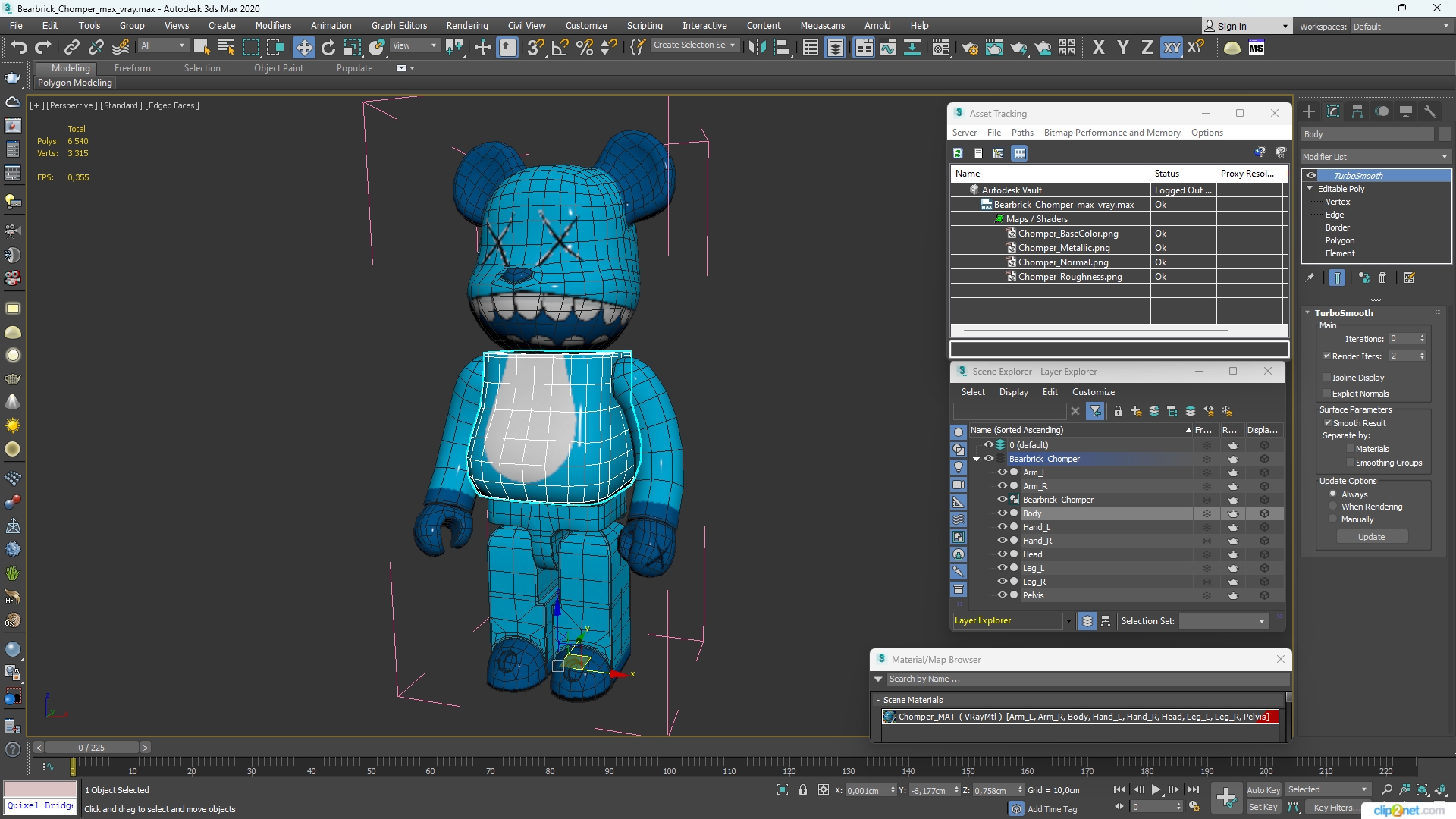Select the Material editor icon in toolbar
The width and height of the screenshot is (1456, 819).
pyautogui.click(x=991, y=47)
